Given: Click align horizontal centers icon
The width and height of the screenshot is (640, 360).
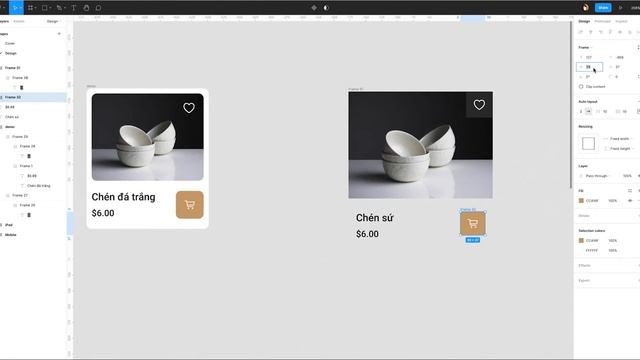Looking at the screenshot, I should [591, 32].
